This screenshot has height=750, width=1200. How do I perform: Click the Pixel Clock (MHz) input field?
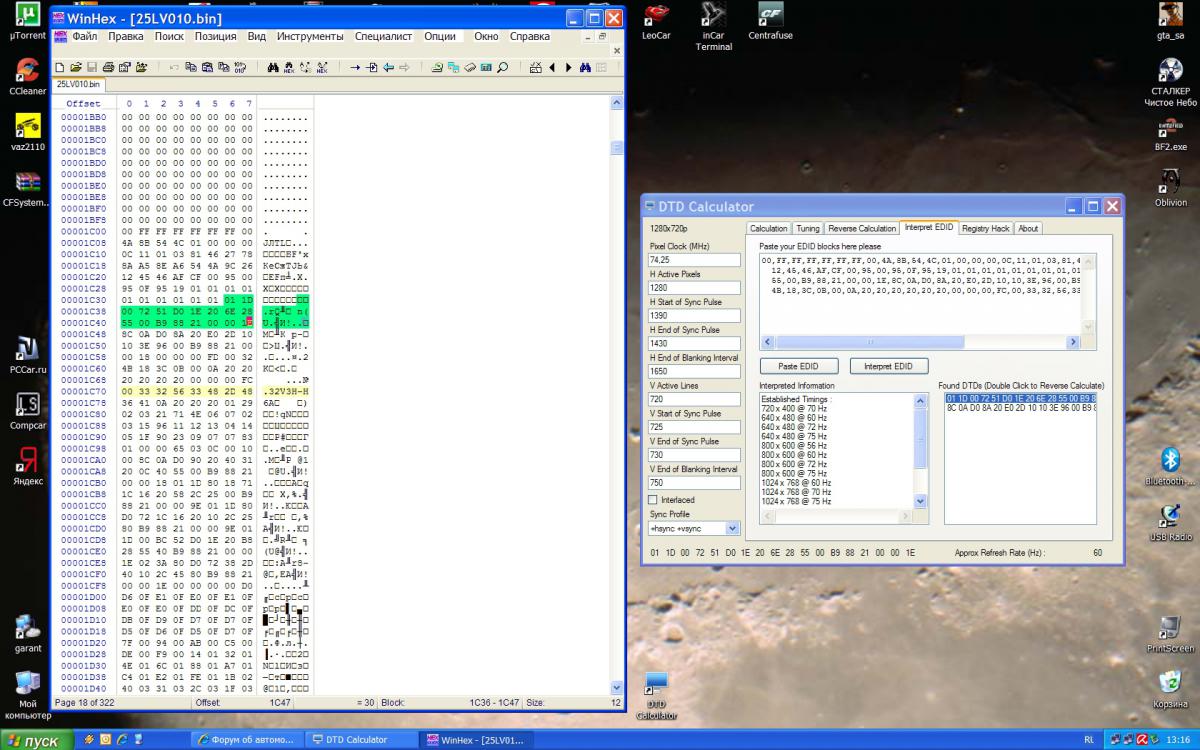694,260
